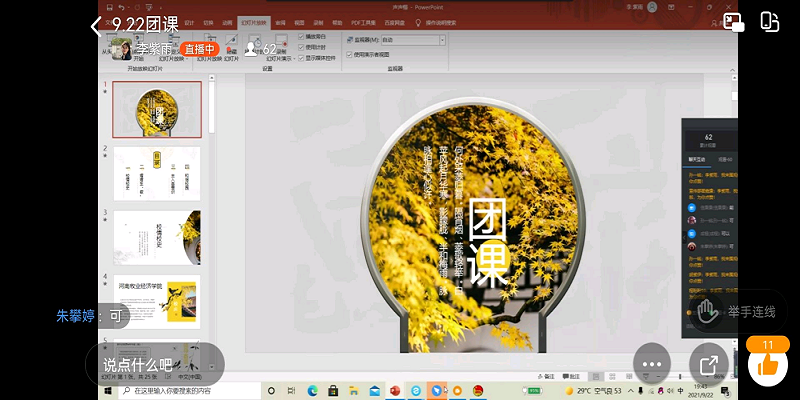Viewport: 800px width, 400px height.
Task: Tap the raise hand icon
Action: coord(708,312)
